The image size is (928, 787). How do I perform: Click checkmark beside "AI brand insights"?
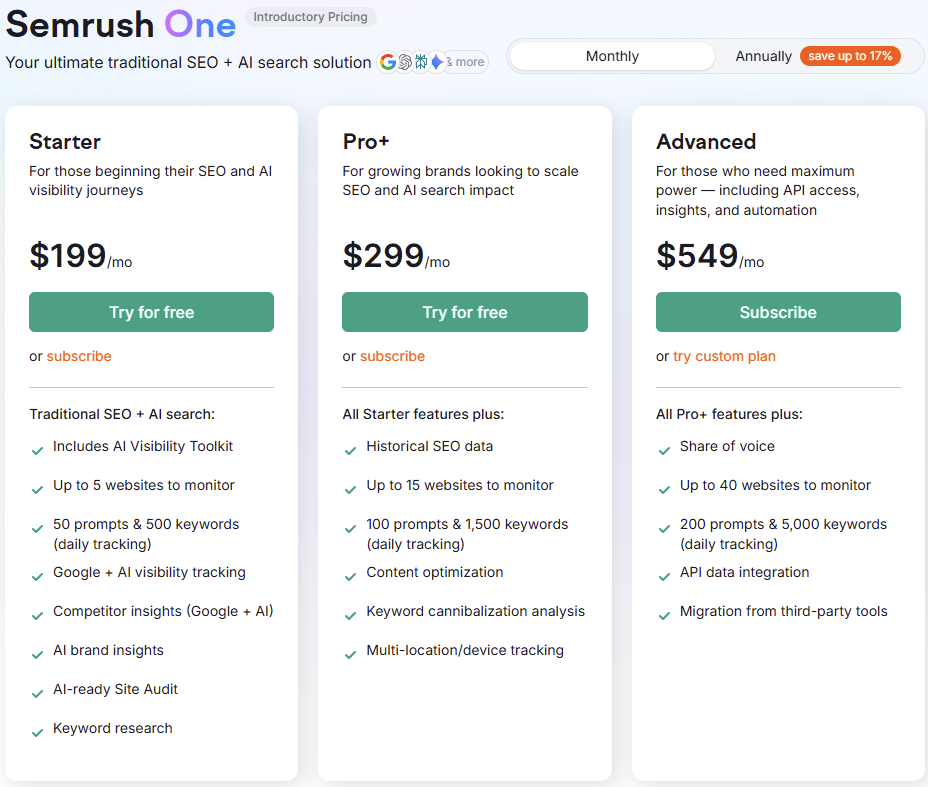coord(37,651)
